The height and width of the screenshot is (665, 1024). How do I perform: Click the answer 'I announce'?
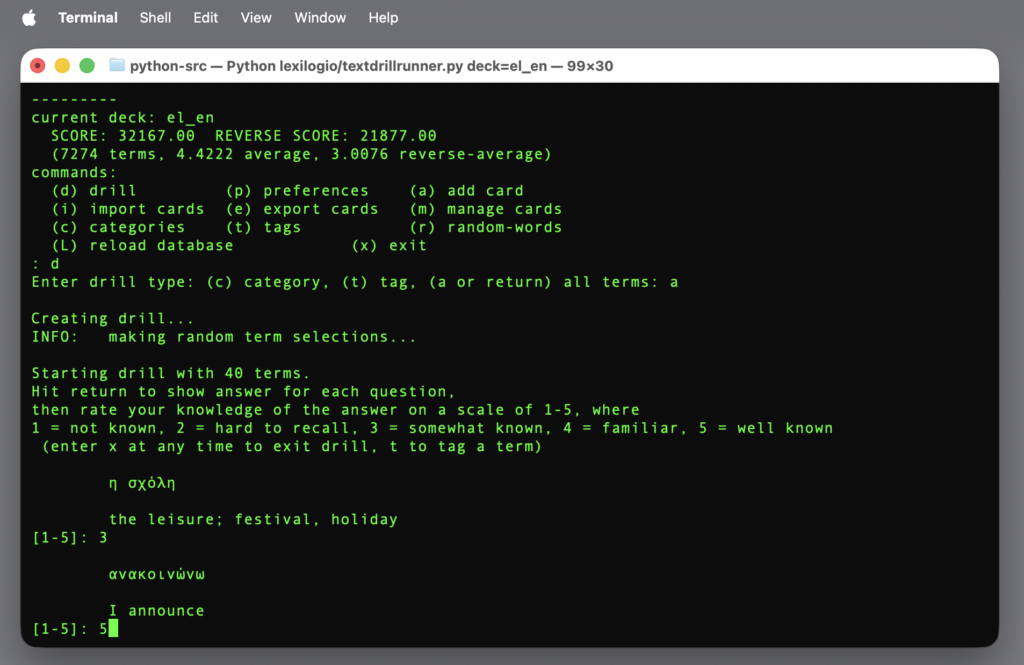pos(157,611)
